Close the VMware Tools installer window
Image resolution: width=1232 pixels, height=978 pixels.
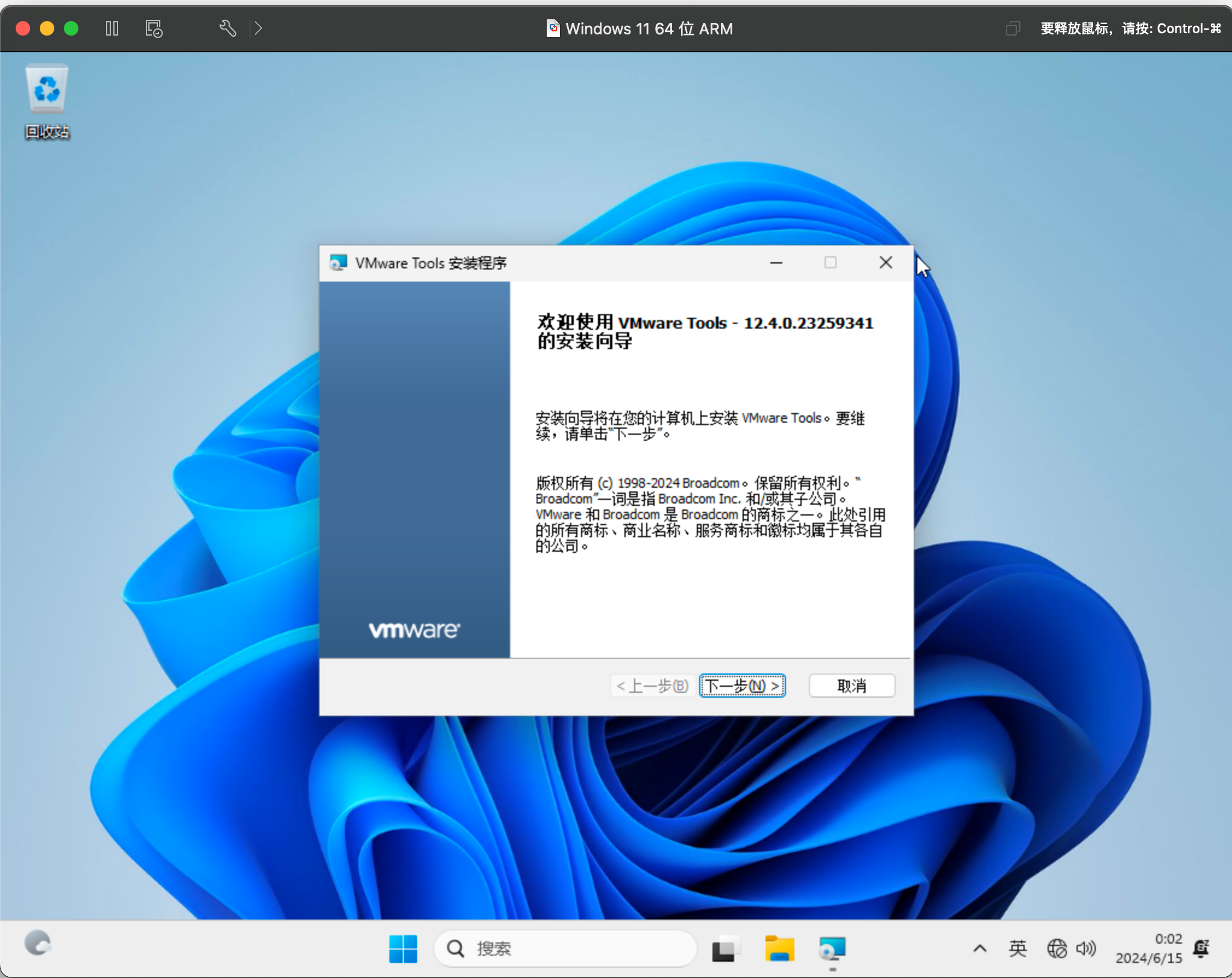coord(886,262)
